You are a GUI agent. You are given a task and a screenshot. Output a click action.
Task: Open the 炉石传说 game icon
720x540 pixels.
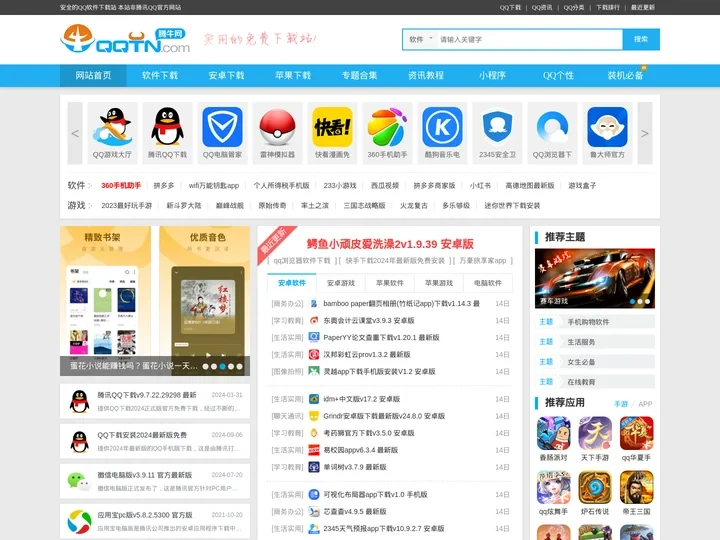pos(595,487)
